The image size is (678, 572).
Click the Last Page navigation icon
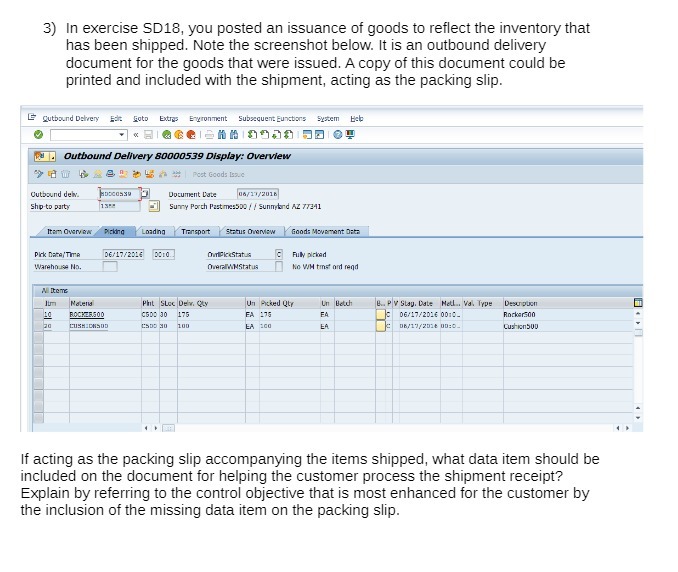pos(289,135)
